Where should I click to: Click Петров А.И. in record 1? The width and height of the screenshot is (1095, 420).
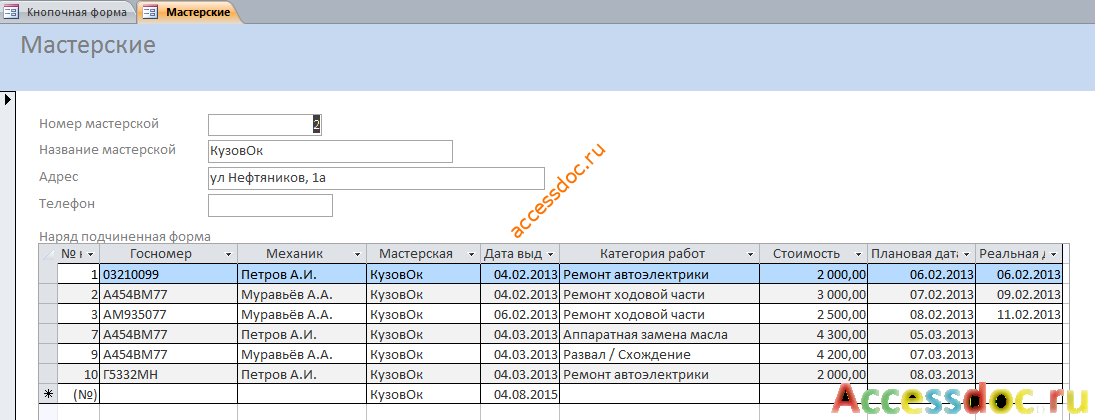(302, 274)
